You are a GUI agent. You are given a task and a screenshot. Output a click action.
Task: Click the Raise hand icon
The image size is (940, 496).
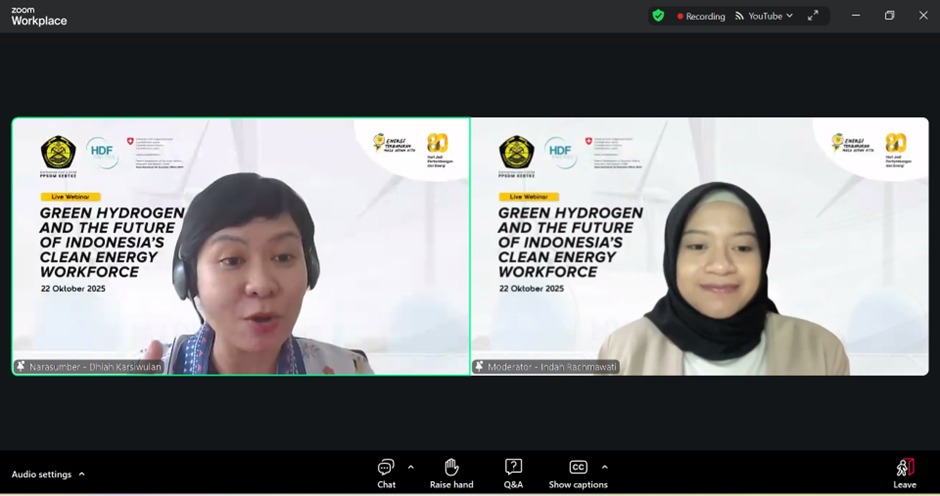451,468
